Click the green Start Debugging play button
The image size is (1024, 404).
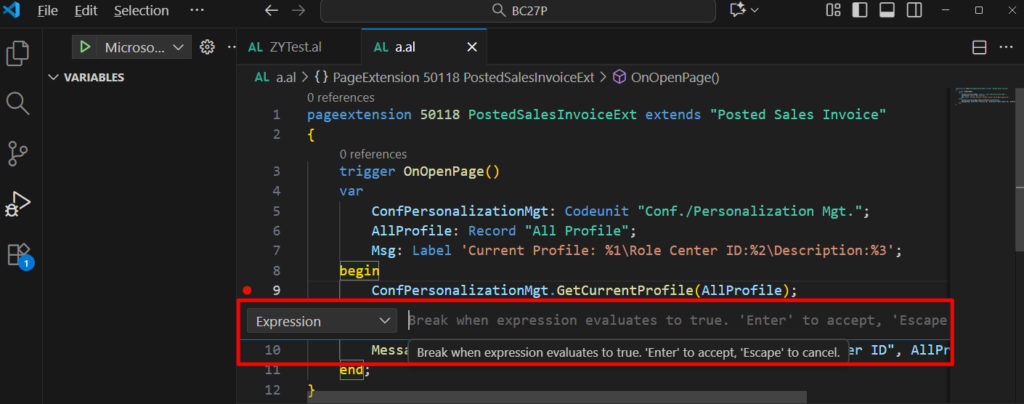pos(85,47)
